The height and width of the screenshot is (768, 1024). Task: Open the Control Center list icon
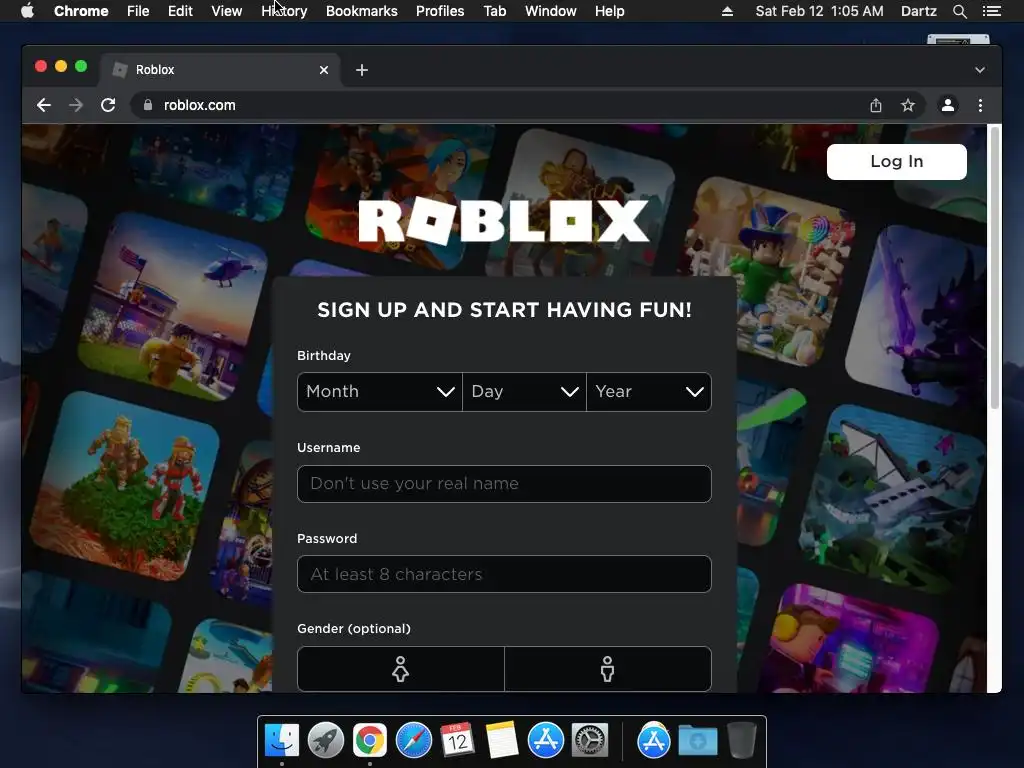tap(991, 11)
